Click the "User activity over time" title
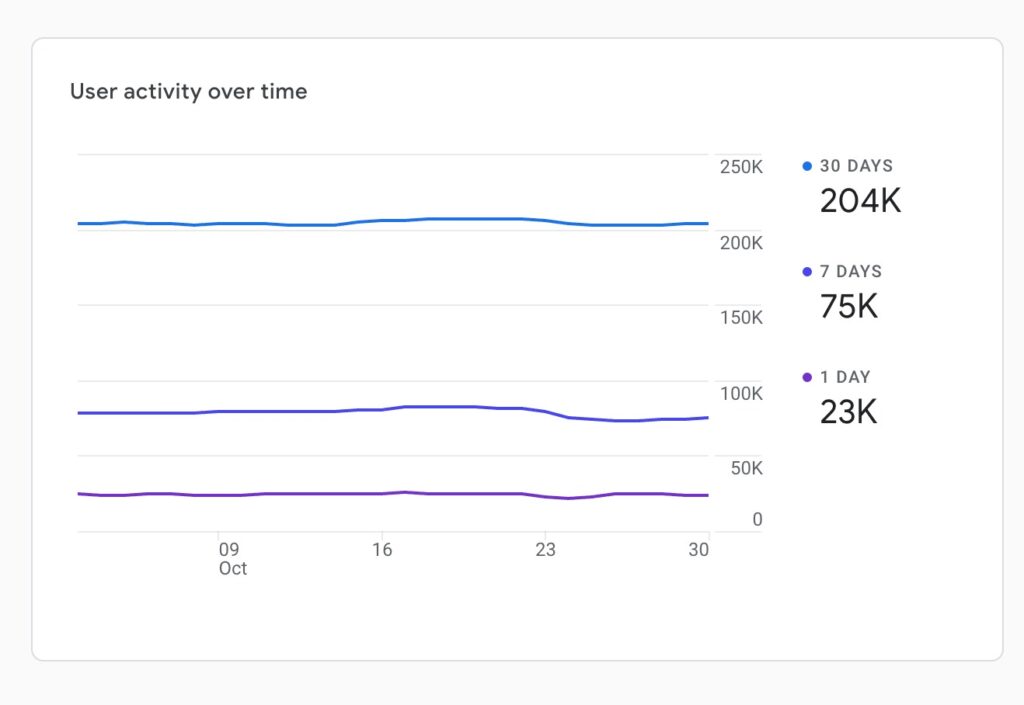 click(188, 92)
